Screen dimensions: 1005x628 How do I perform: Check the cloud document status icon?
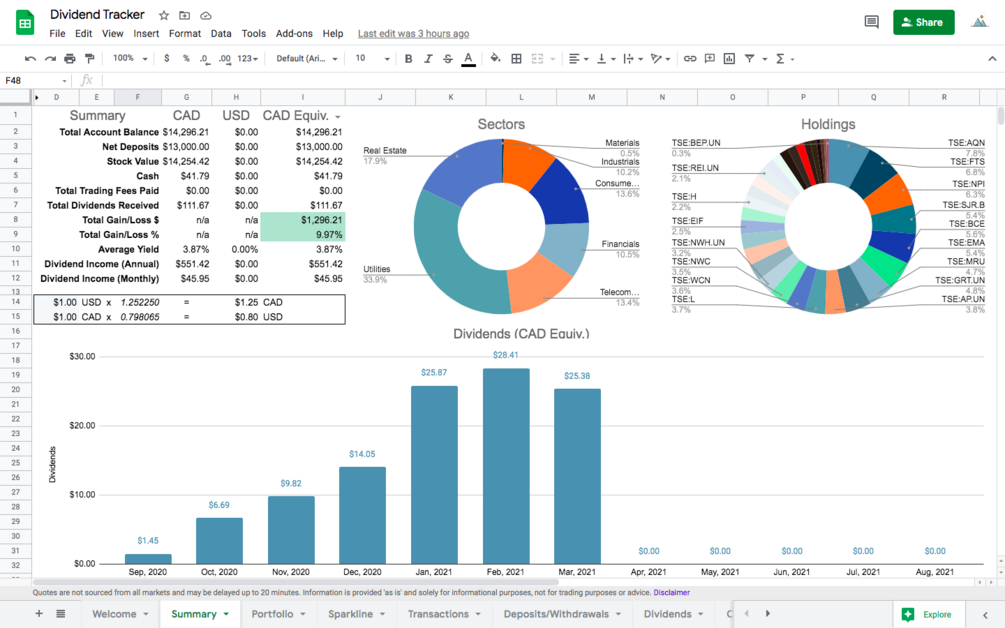(206, 15)
